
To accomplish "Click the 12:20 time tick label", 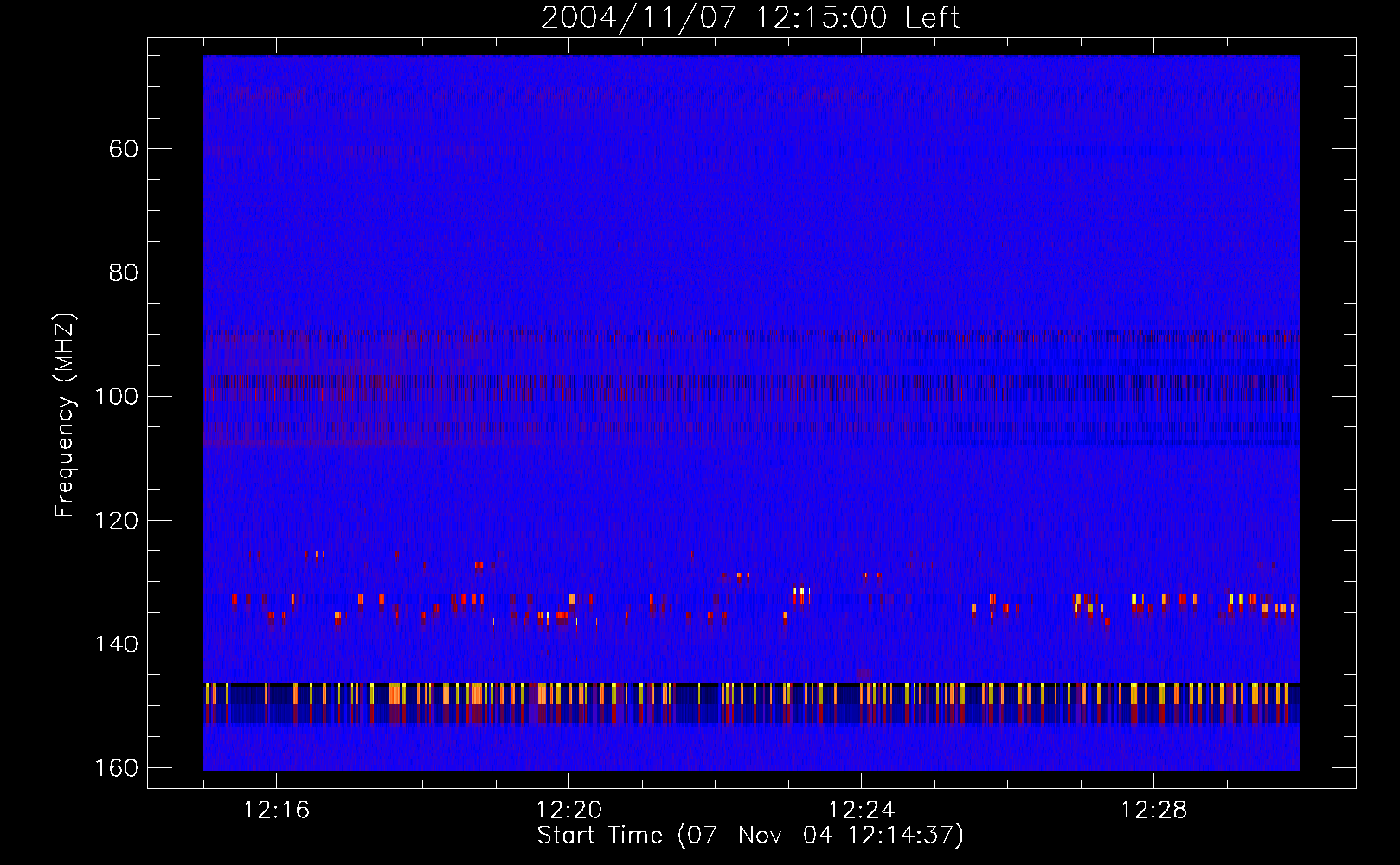I will [x=568, y=810].
